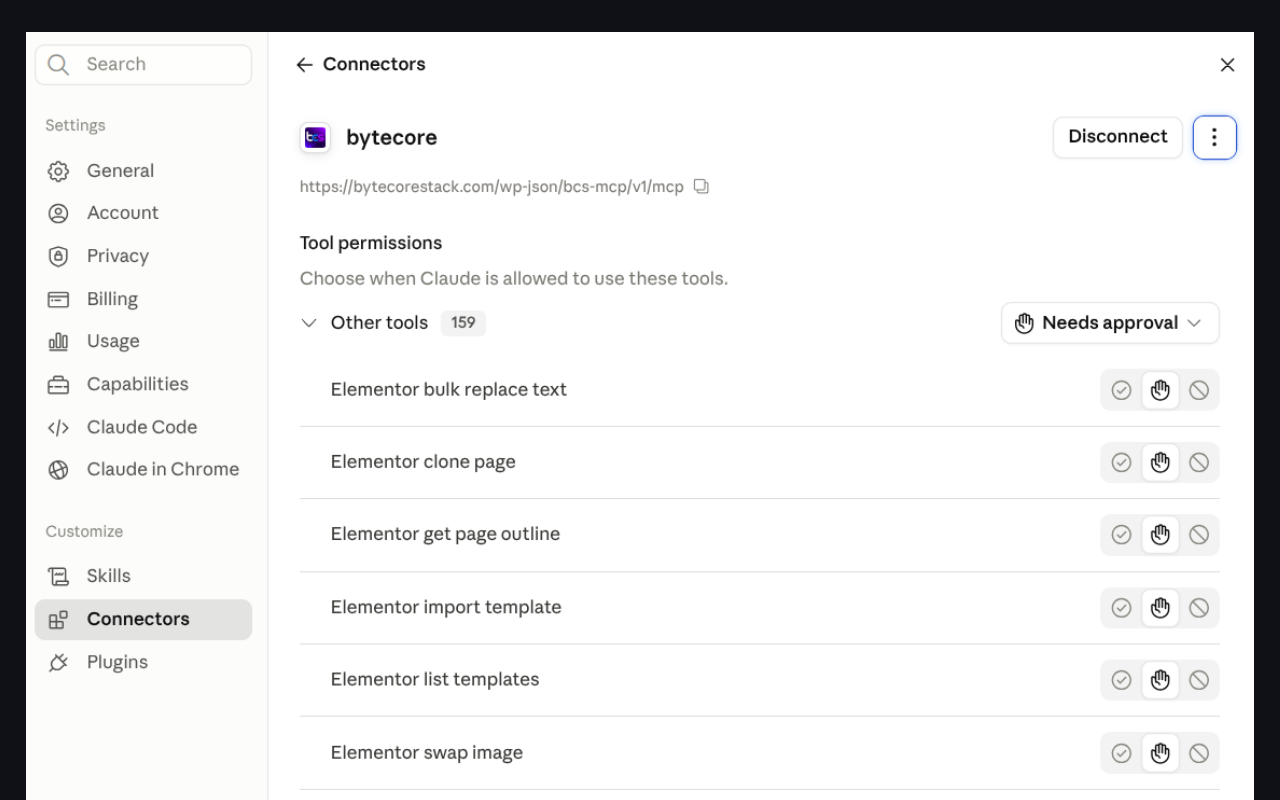Screen dimensions: 1280x800
Task: Go to Skills page
Action: click(x=143, y=576)
